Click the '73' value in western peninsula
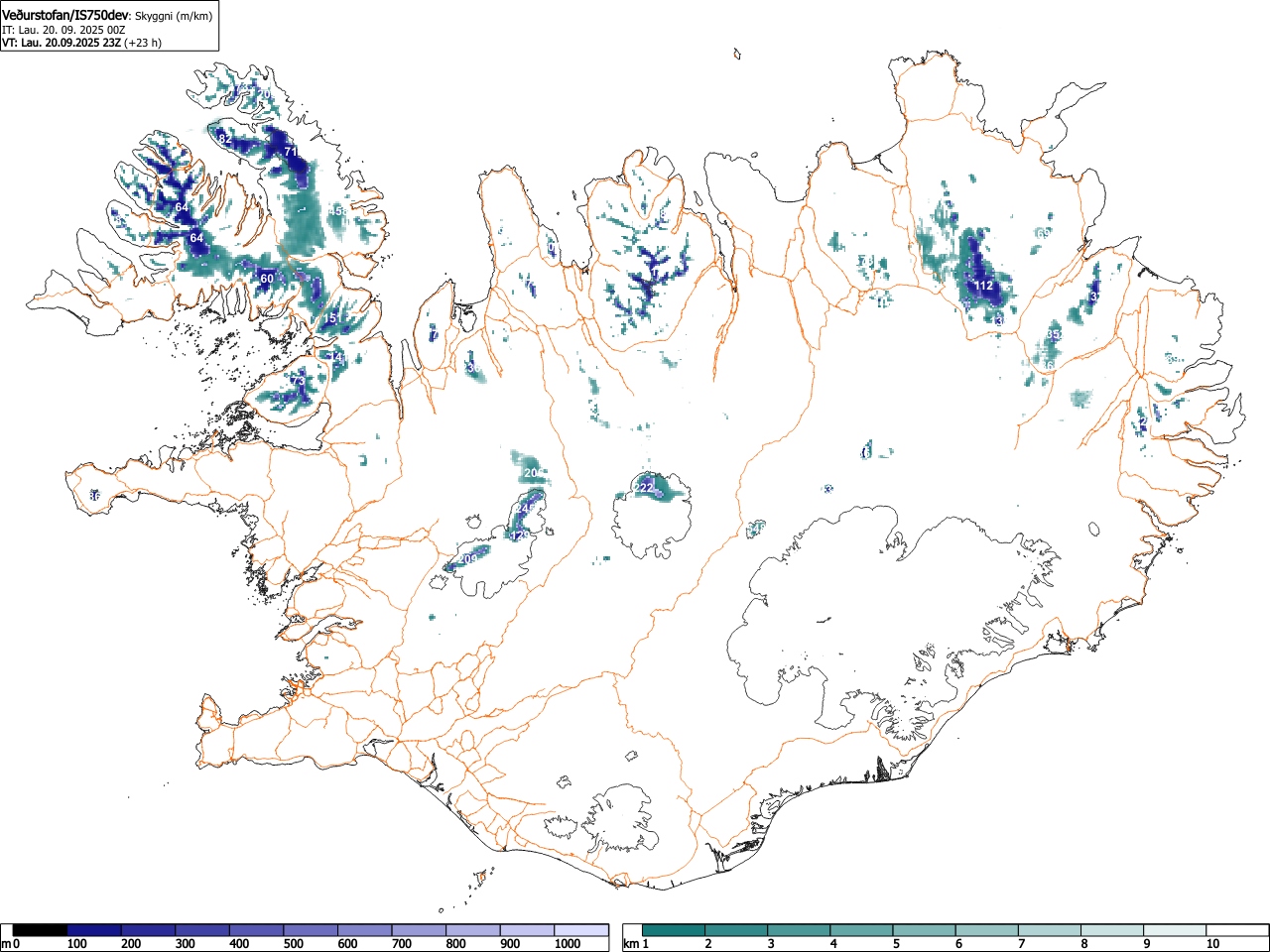The height and width of the screenshot is (952, 1270). 298,381
